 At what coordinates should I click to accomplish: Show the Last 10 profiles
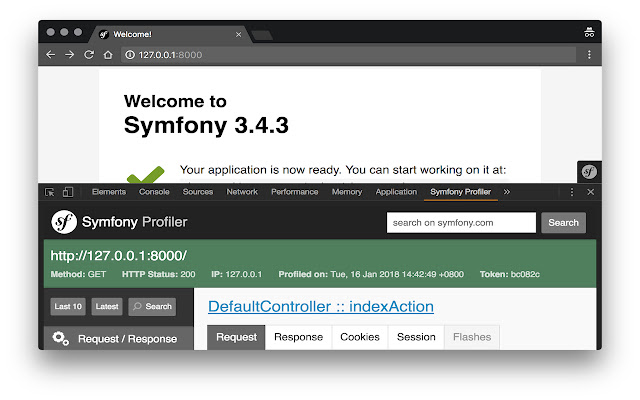coord(68,307)
